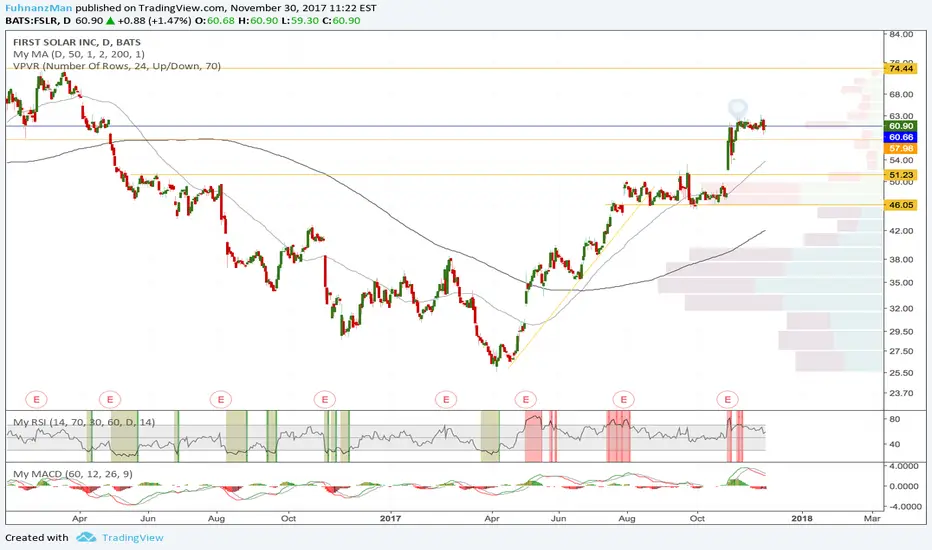Click the 29.50 price axis label
Screen dimensions: 932x550
tap(901, 331)
